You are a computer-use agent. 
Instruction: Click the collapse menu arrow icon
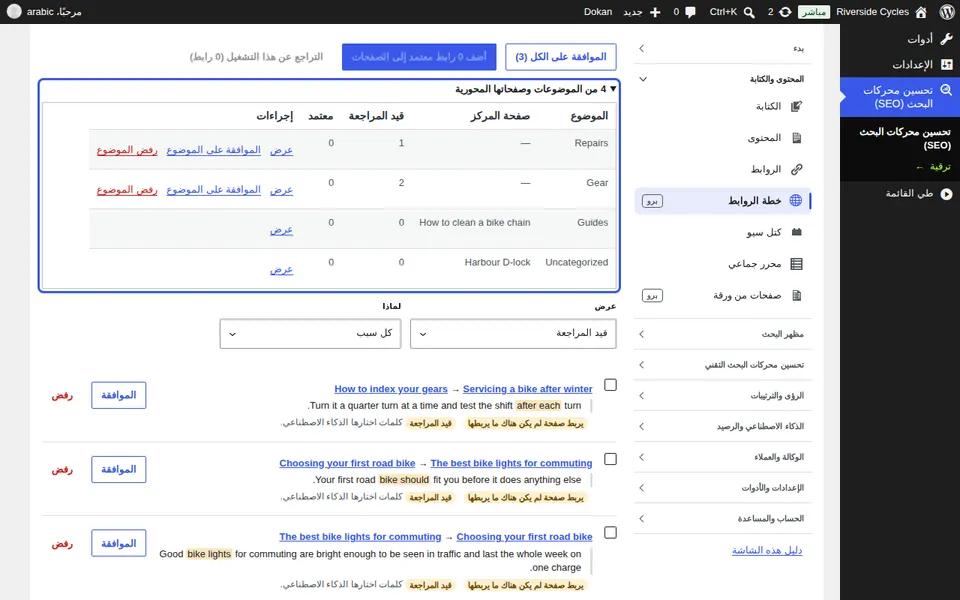tap(947, 194)
